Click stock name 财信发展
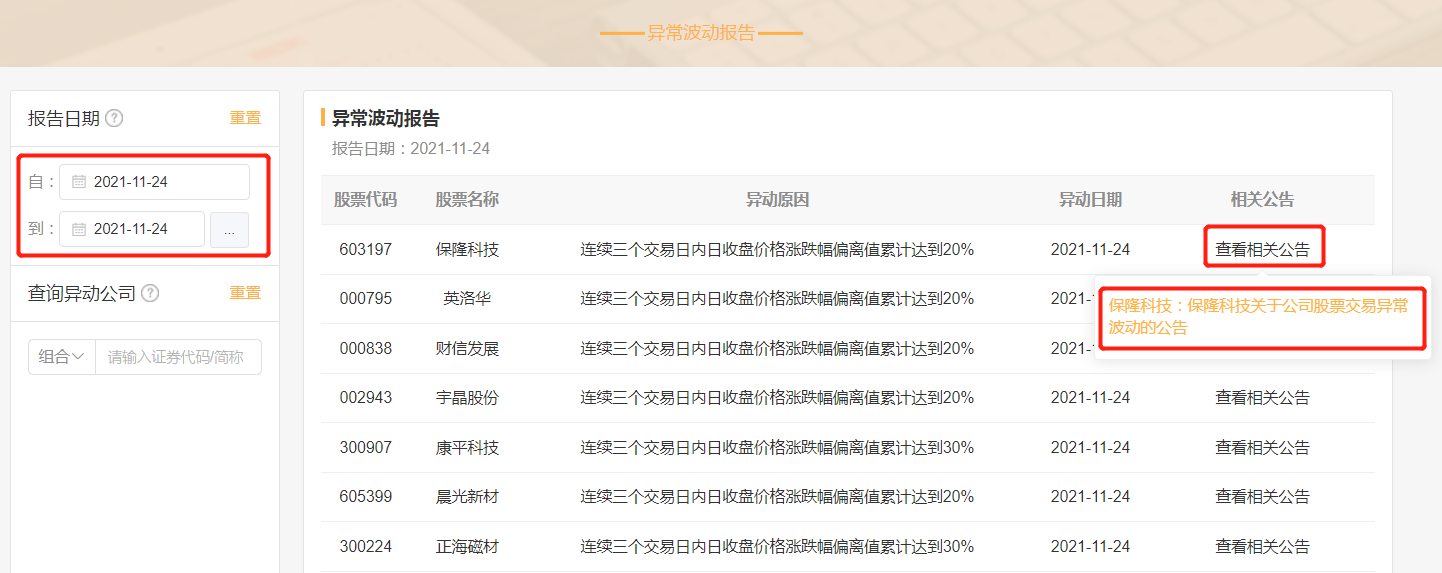This screenshot has width=1442, height=573. pos(467,349)
